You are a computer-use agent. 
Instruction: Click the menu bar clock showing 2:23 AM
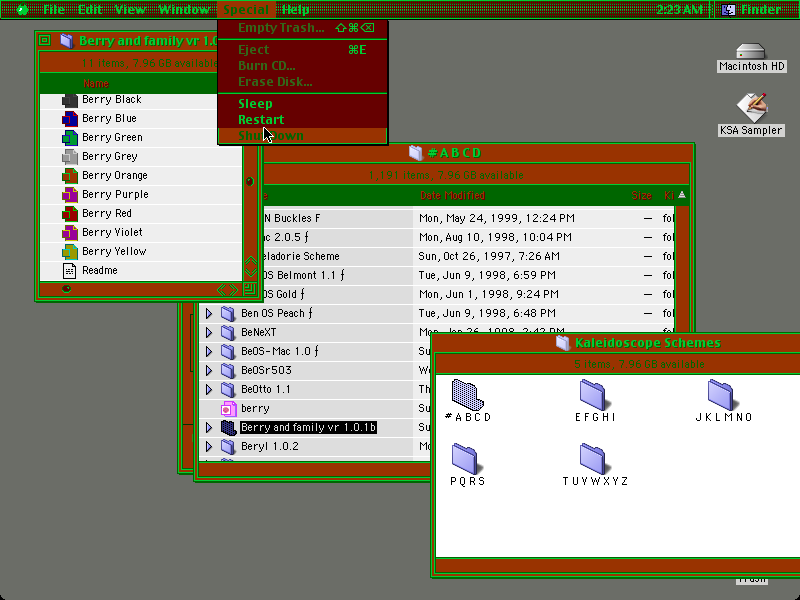tap(679, 9)
